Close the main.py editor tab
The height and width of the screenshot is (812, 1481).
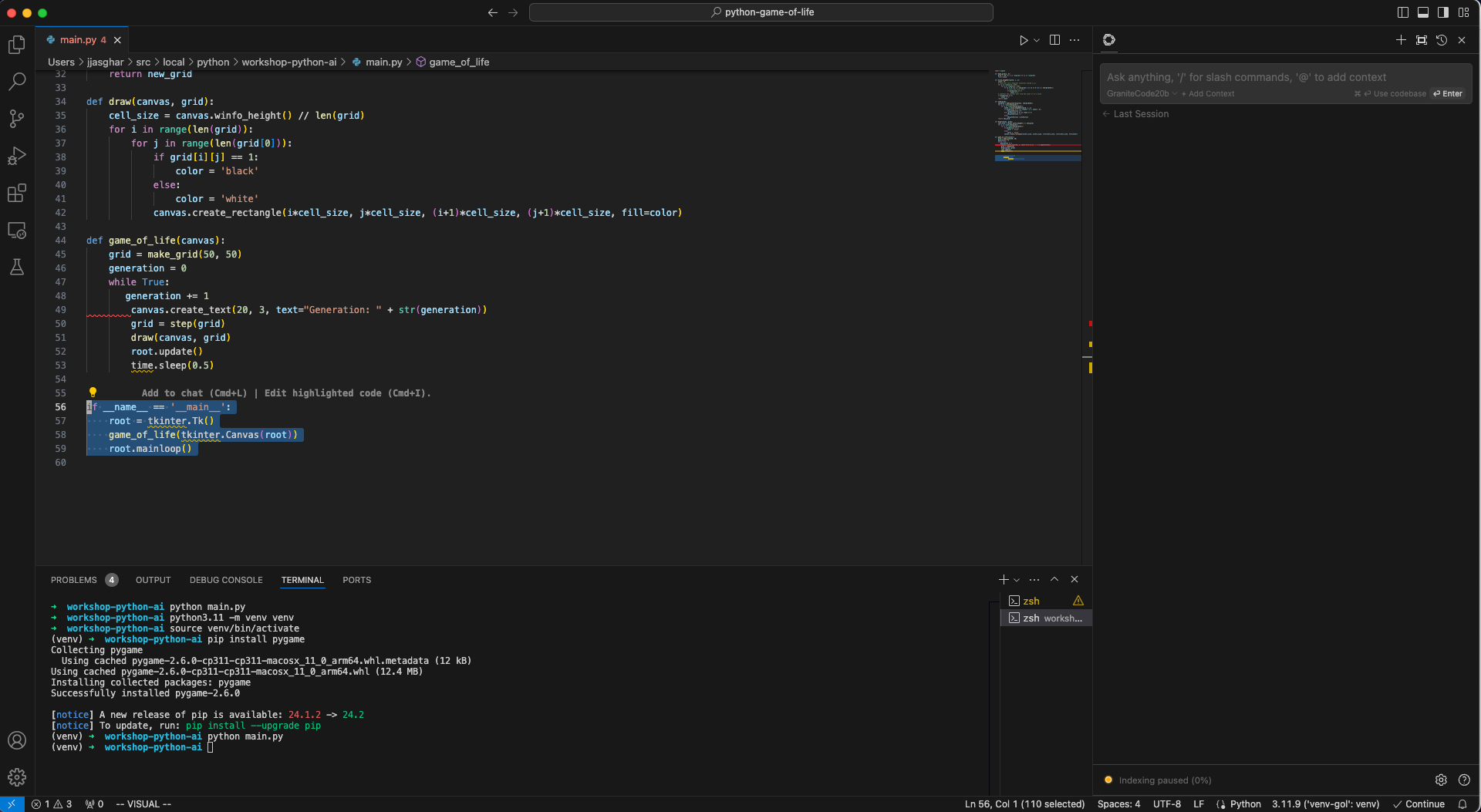(x=118, y=40)
